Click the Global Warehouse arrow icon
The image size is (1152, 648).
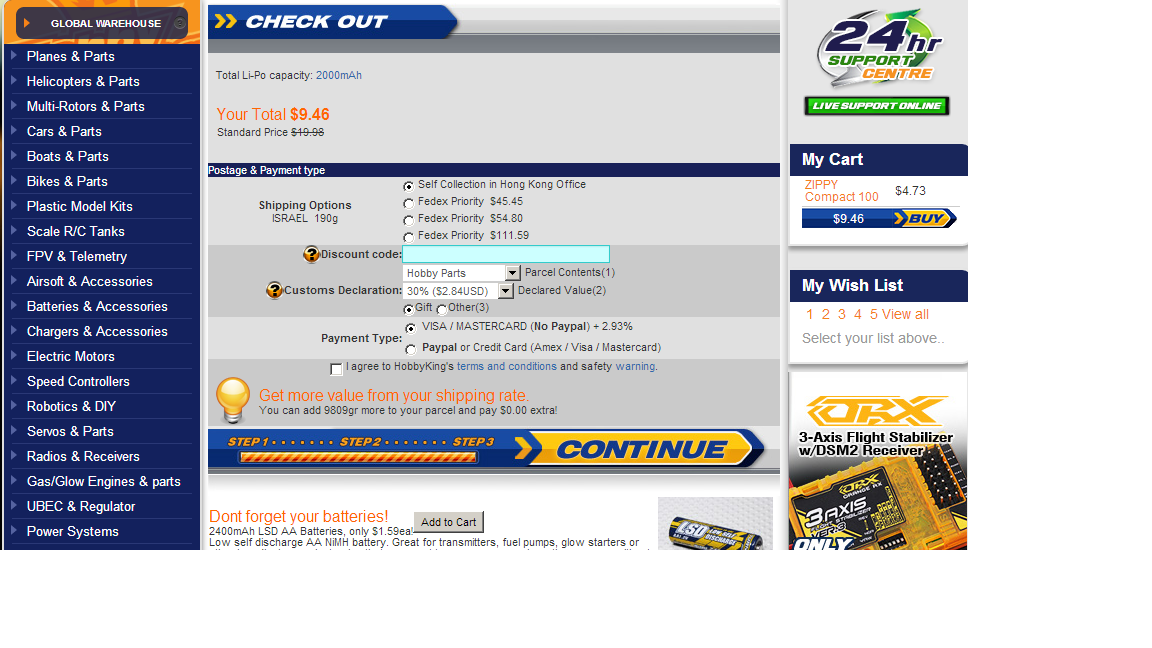(x=26, y=23)
